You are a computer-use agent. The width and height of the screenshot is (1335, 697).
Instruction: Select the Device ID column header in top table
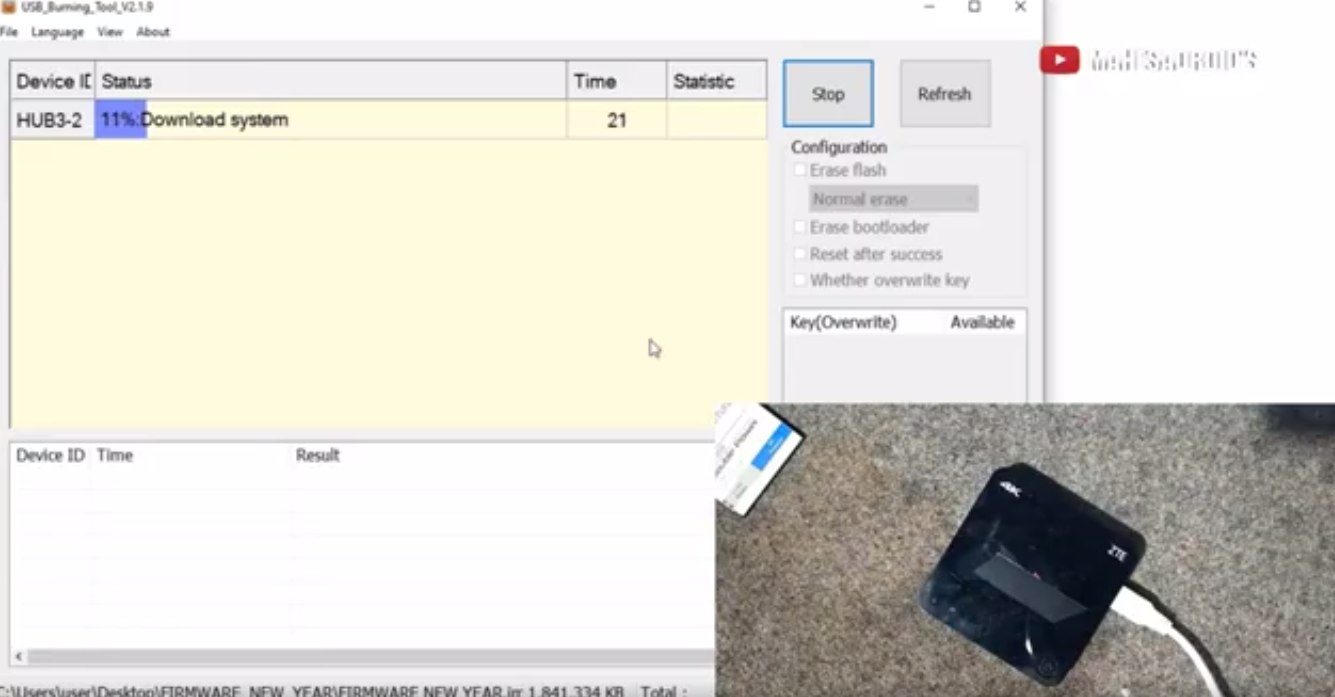coord(52,81)
